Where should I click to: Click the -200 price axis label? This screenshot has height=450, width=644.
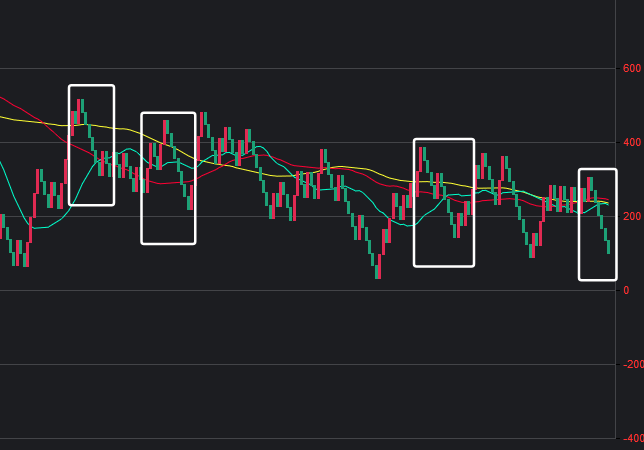[x=630, y=365]
